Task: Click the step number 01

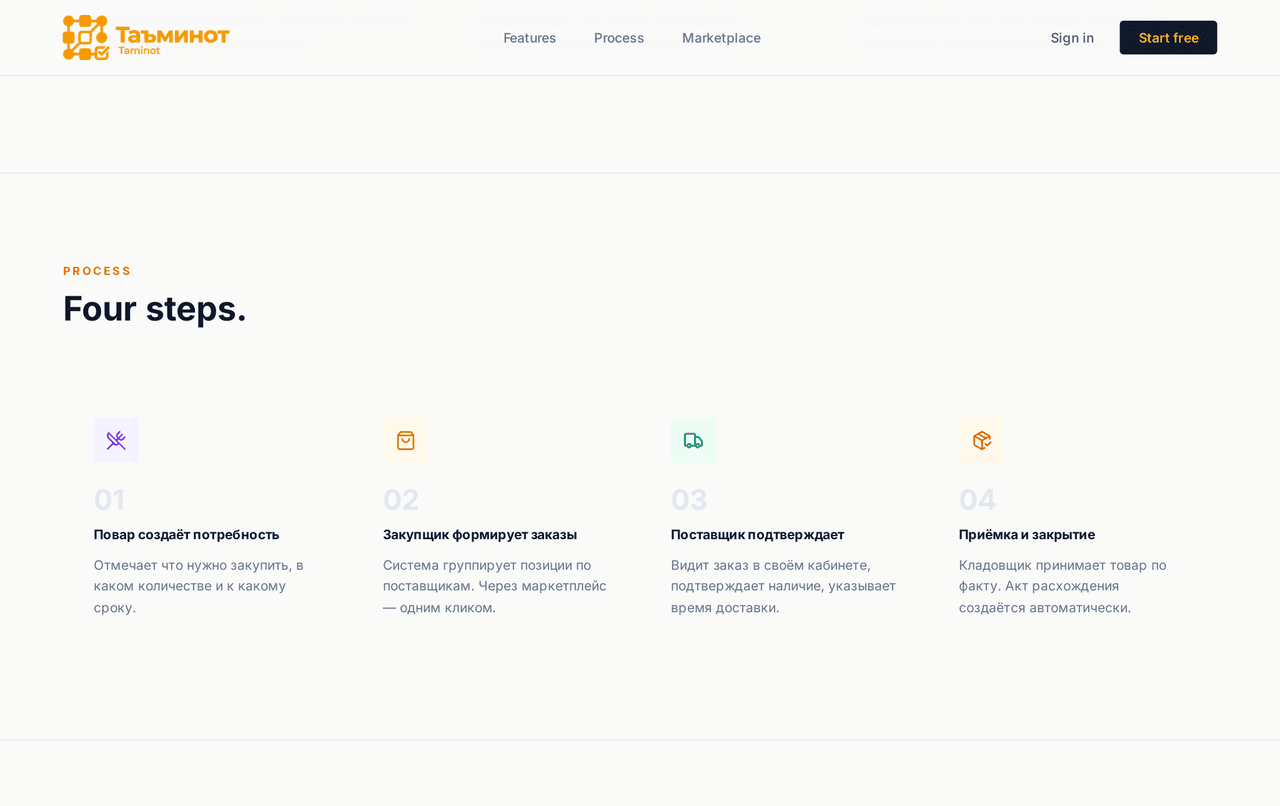Action: pyautogui.click(x=109, y=499)
